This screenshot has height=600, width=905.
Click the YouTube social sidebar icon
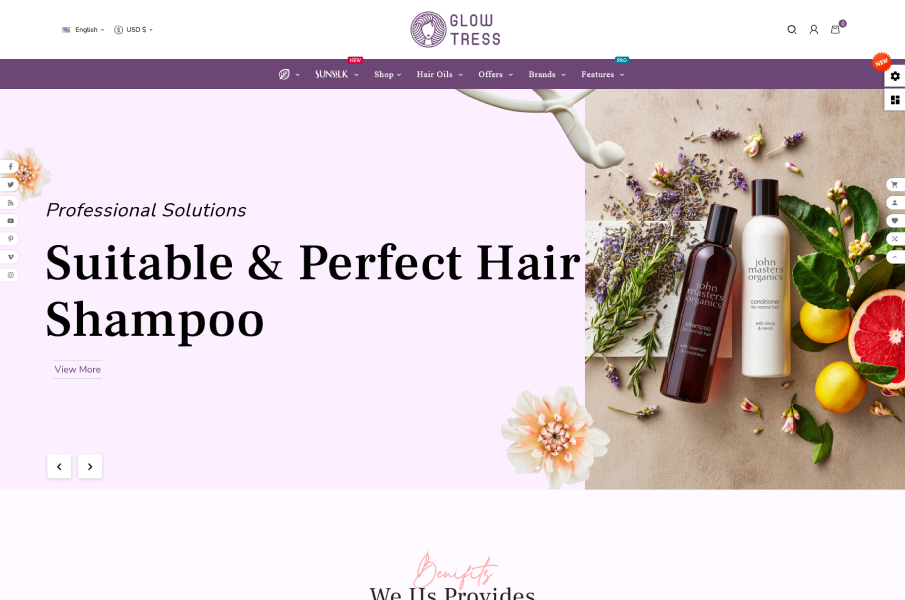tap(10, 221)
